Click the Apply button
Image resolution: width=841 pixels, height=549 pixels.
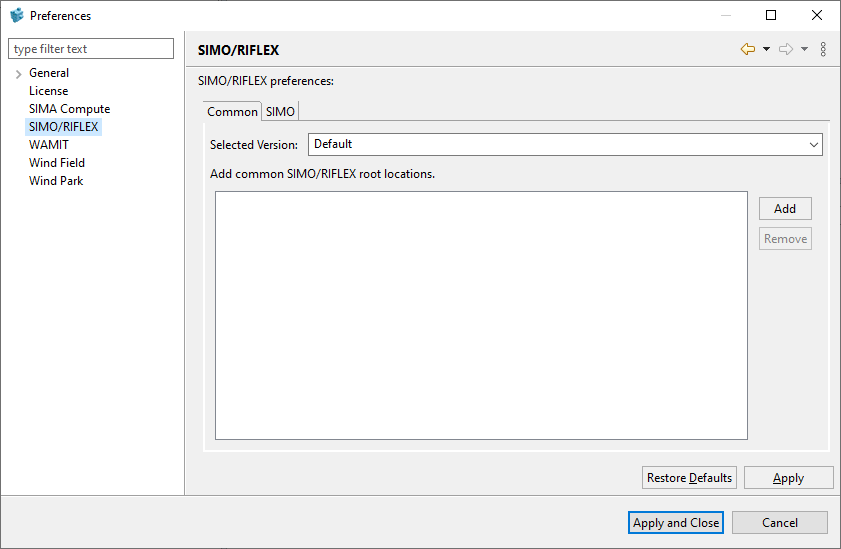click(788, 478)
